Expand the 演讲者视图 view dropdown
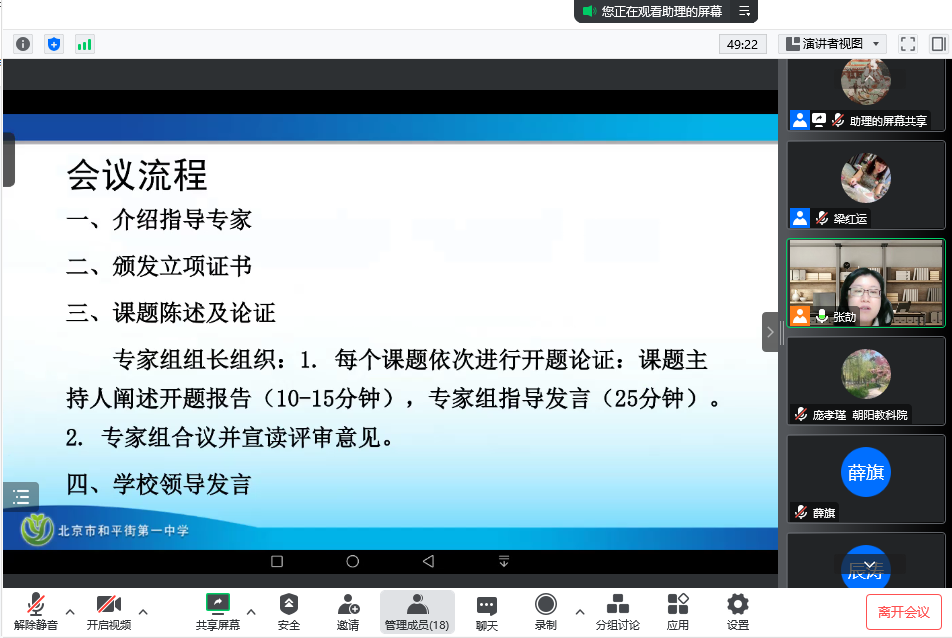Viewport: 952px width, 638px height. pyautogui.click(x=833, y=44)
